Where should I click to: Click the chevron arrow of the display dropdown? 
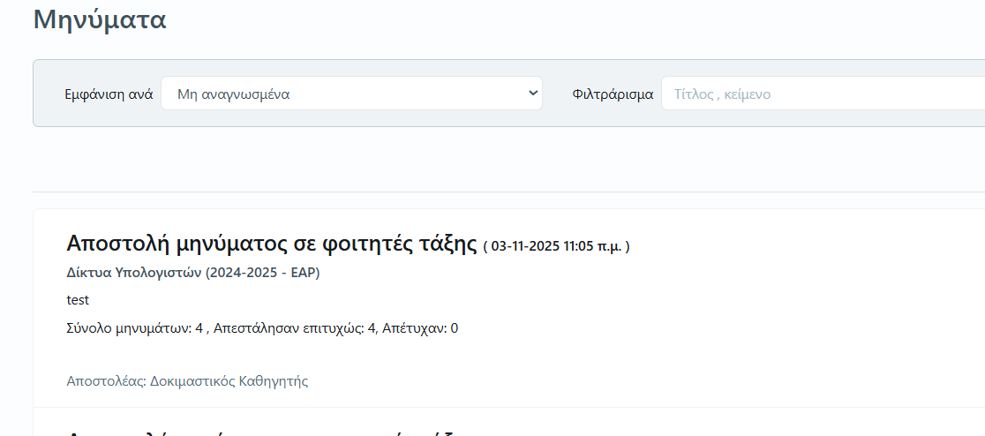[531, 94]
